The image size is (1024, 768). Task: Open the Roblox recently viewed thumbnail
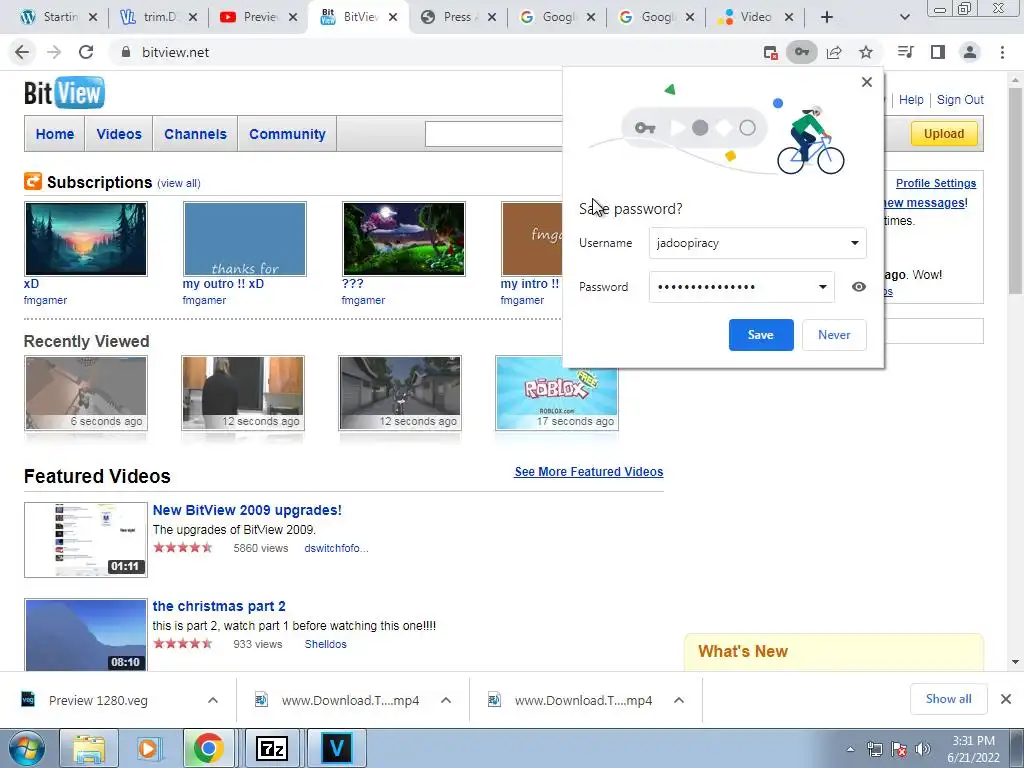coord(556,393)
